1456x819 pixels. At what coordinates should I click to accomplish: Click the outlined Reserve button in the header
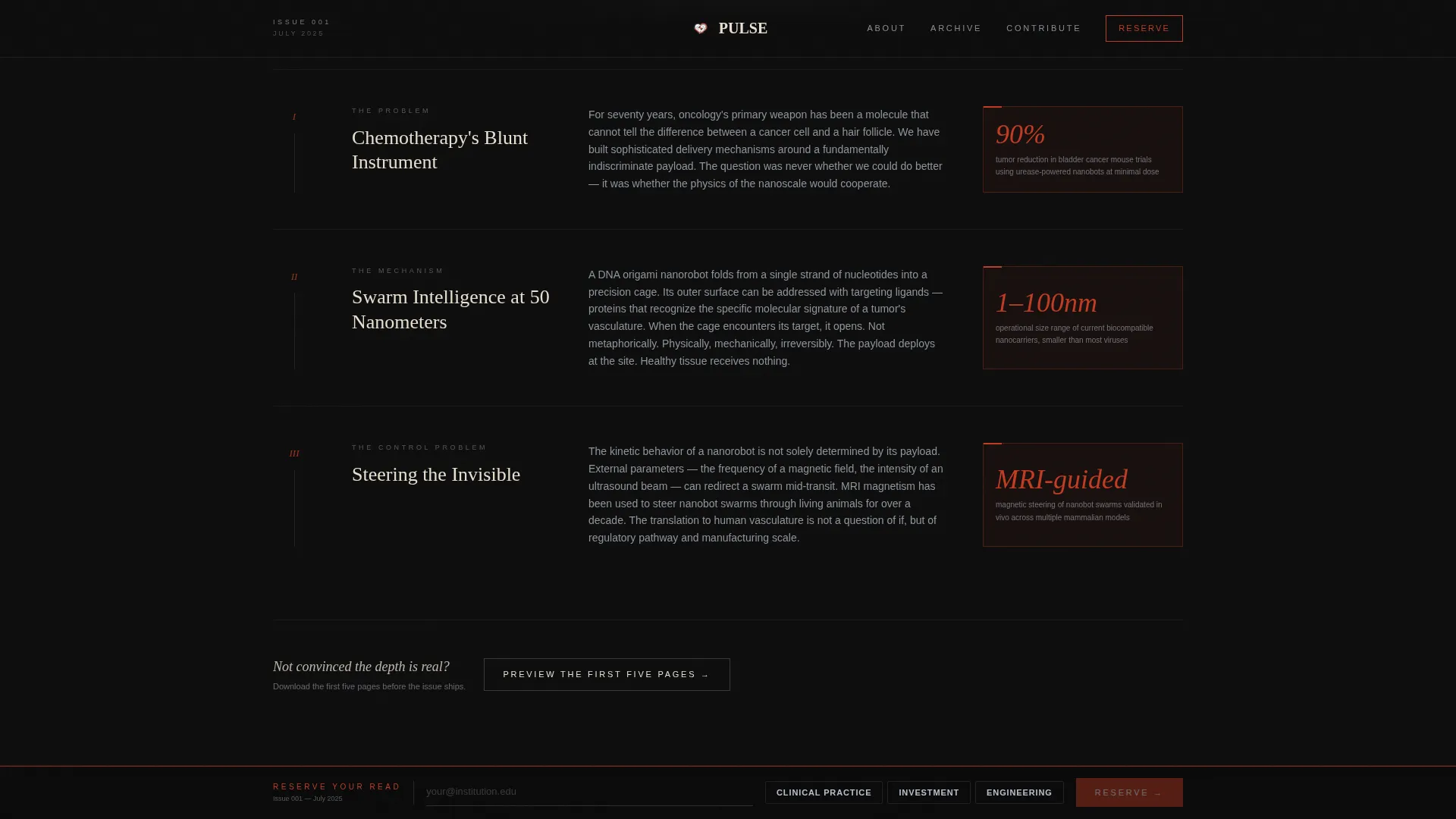[1144, 28]
